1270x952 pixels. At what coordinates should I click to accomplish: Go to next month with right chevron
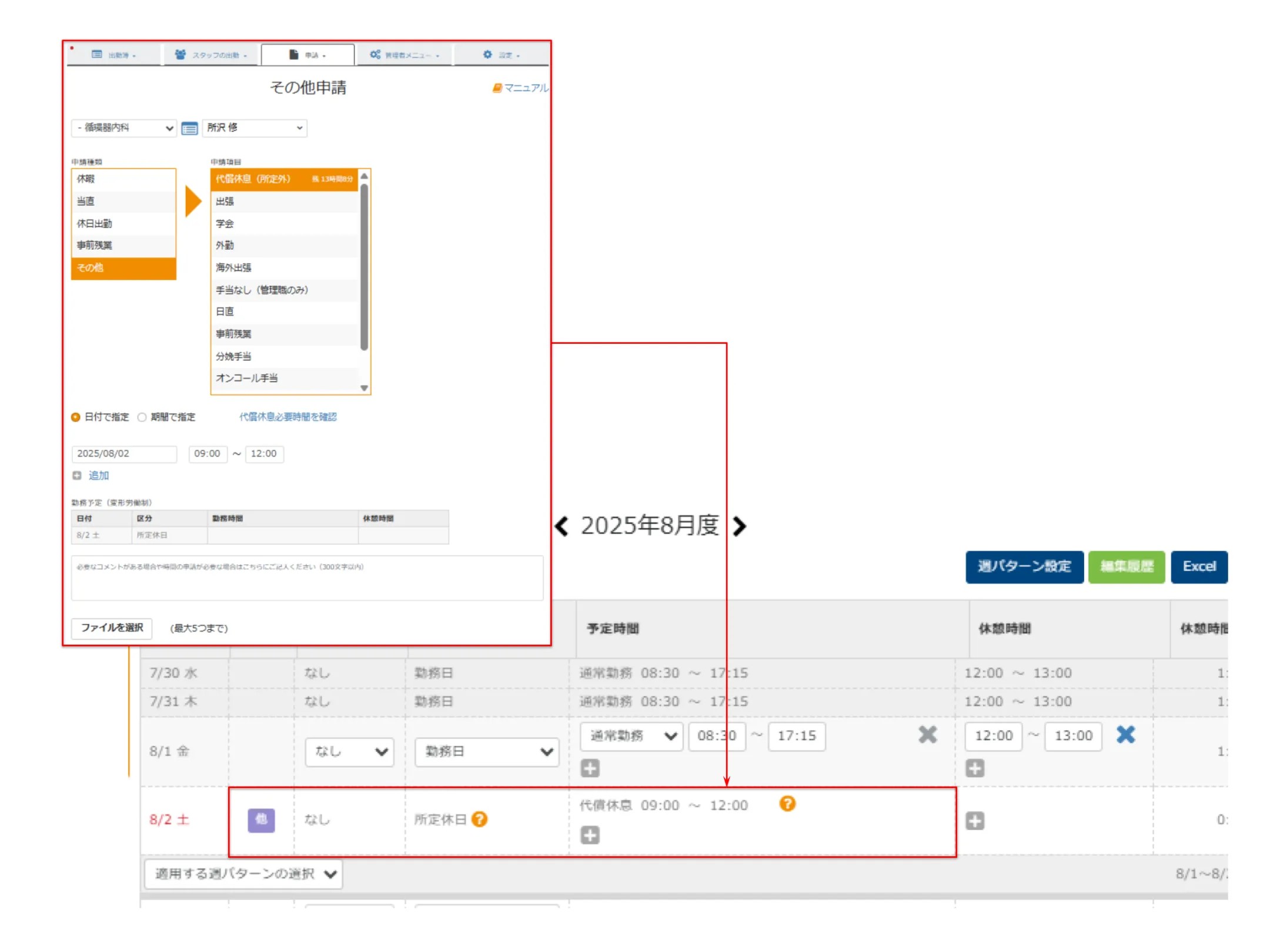[740, 526]
